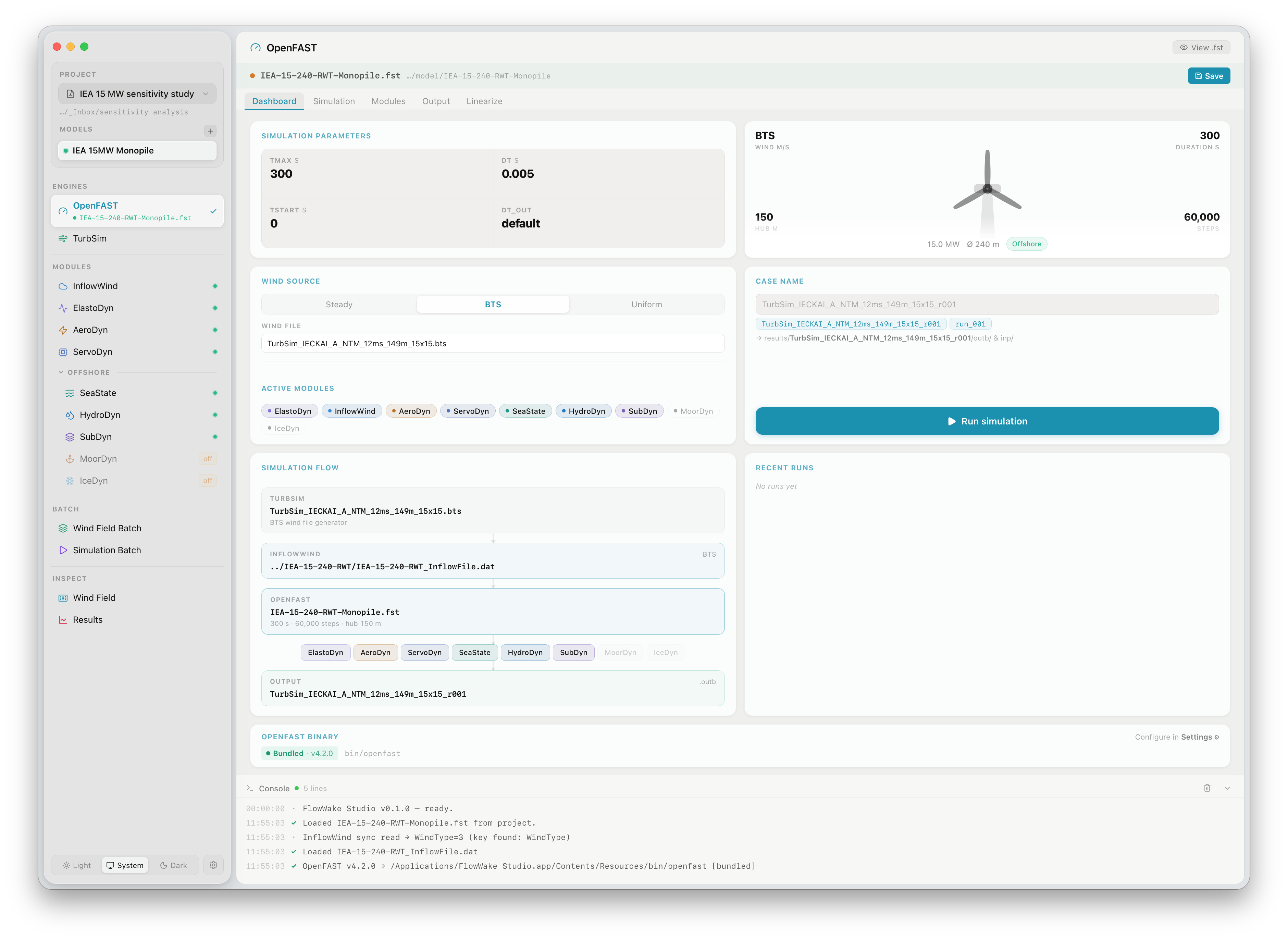Viewport: 1288px width, 940px height.
Task: Click the Results chart icon
Action: (x=63, y=620)
